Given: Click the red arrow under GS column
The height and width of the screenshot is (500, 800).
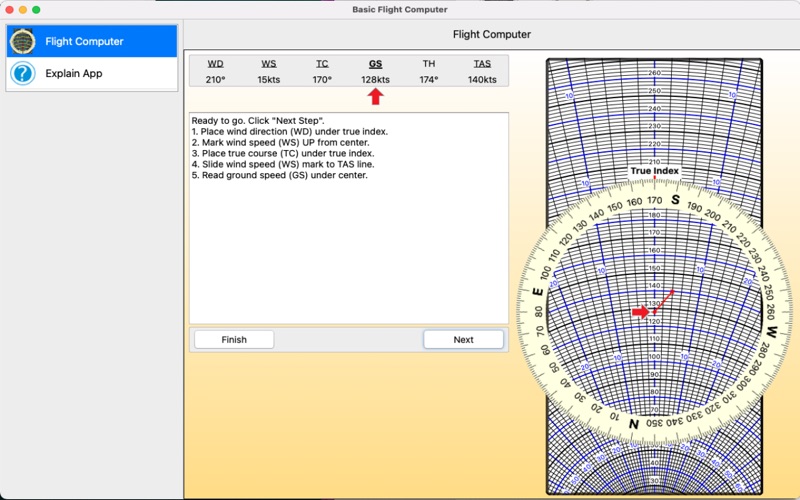Looking at the screenshot, I should [x=375, y=96].
